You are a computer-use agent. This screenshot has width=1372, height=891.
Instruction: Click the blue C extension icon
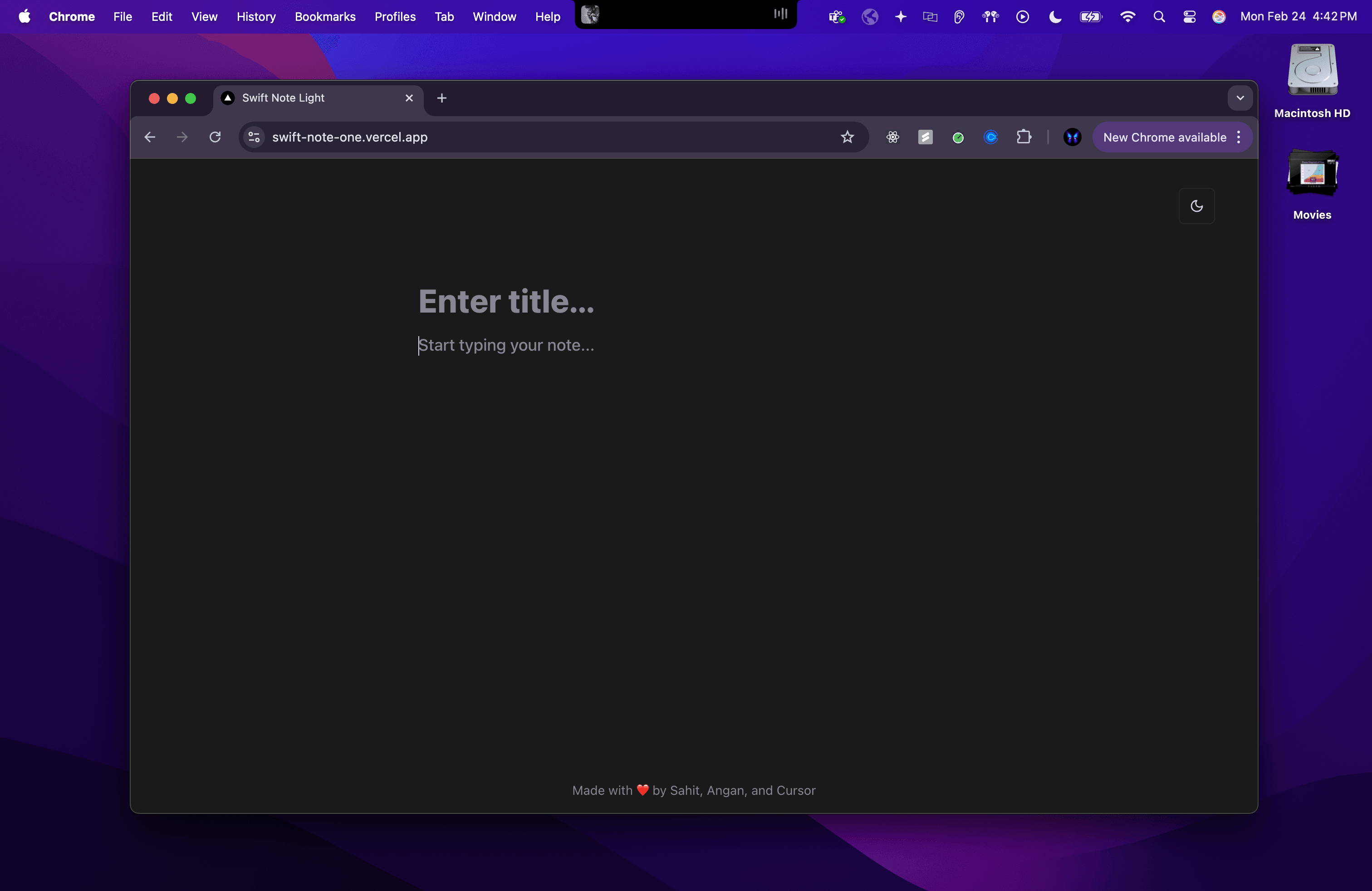pyautogui.click(x=990, y=137)
